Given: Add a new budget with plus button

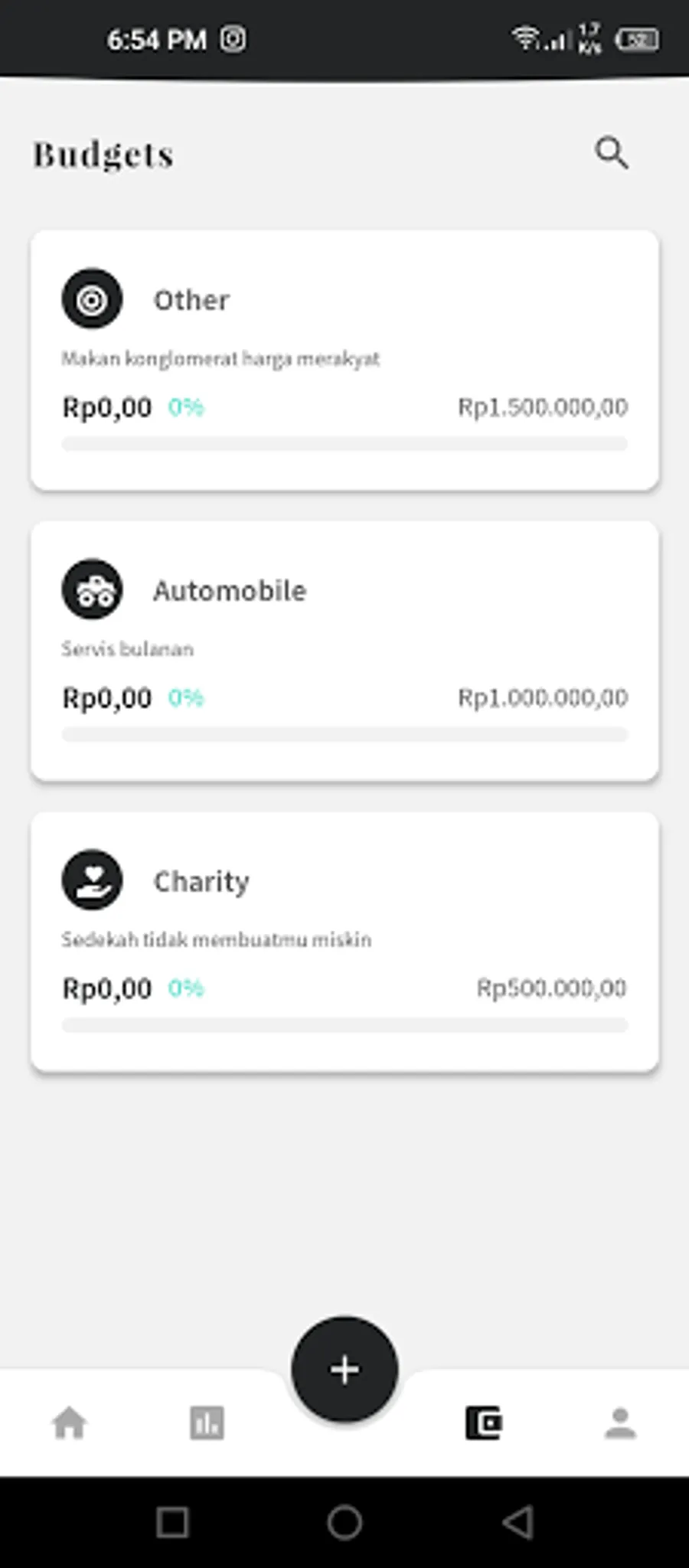Looking at the screenshot, I should (344, 1369).
